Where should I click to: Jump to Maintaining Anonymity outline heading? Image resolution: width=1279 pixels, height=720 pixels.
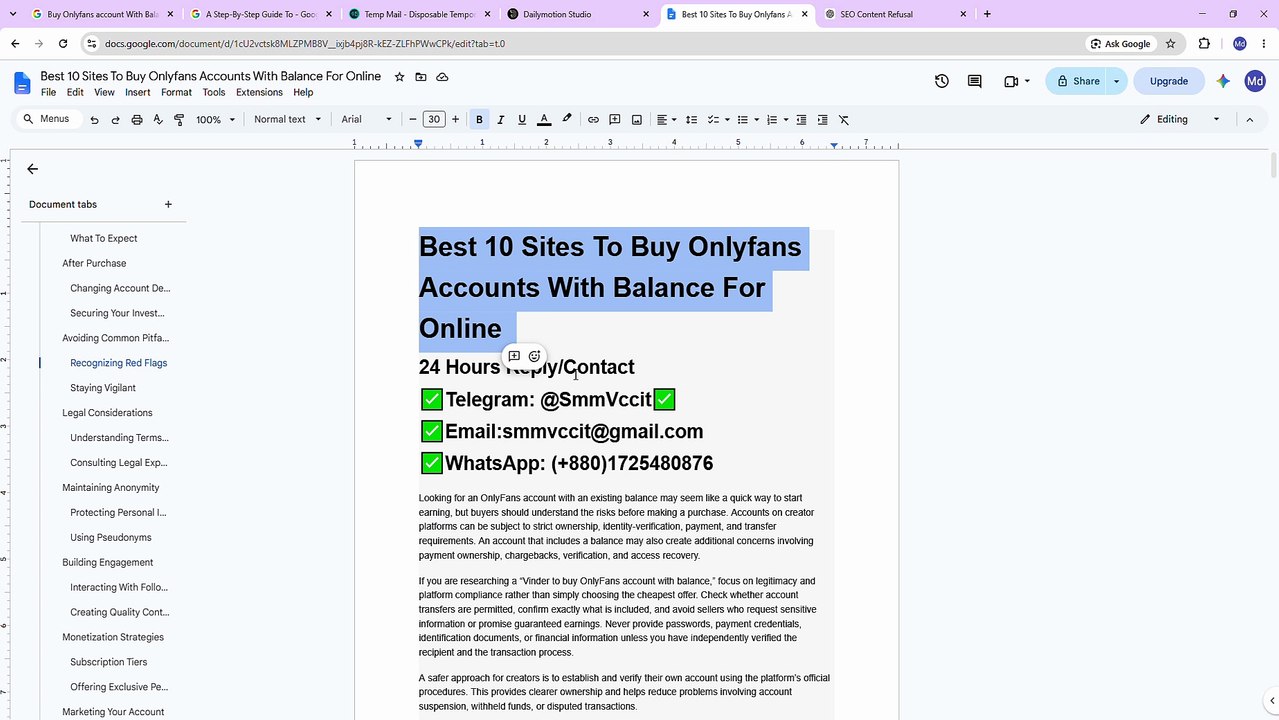[x=110, y=488]
